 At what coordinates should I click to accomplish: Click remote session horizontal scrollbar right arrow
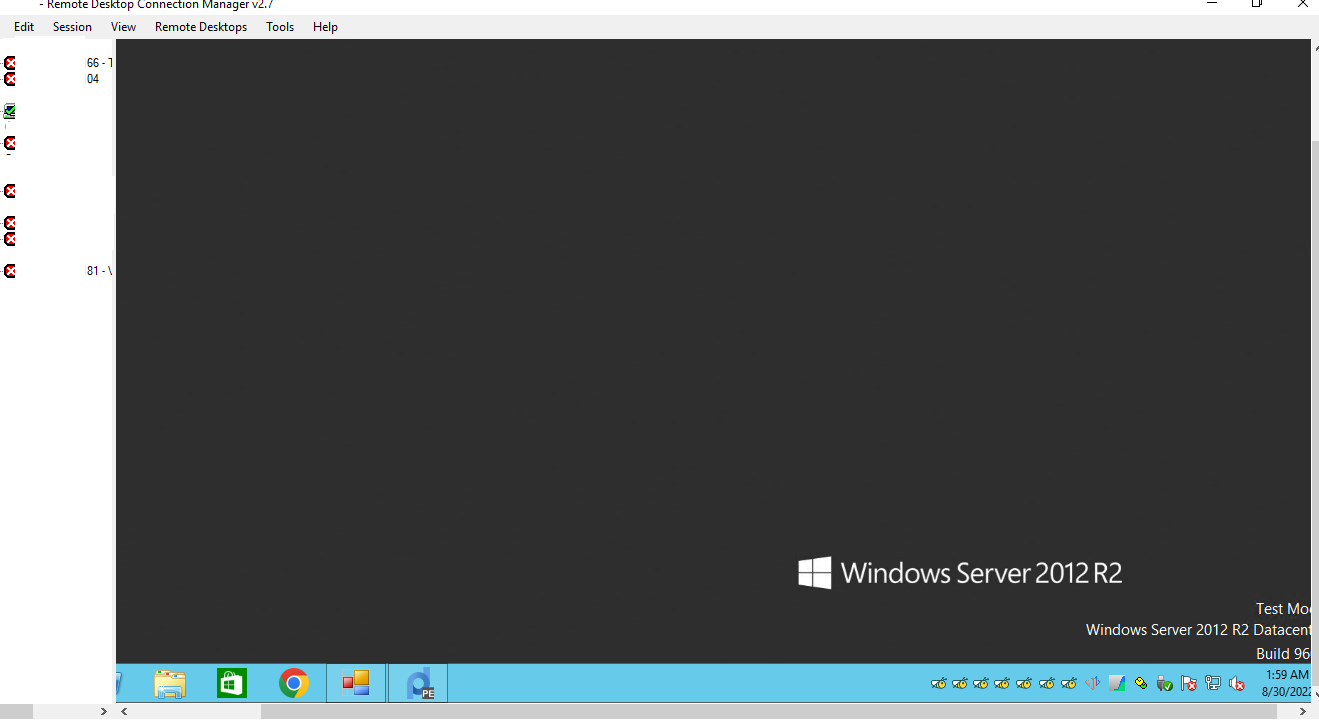click(1302, 711)
